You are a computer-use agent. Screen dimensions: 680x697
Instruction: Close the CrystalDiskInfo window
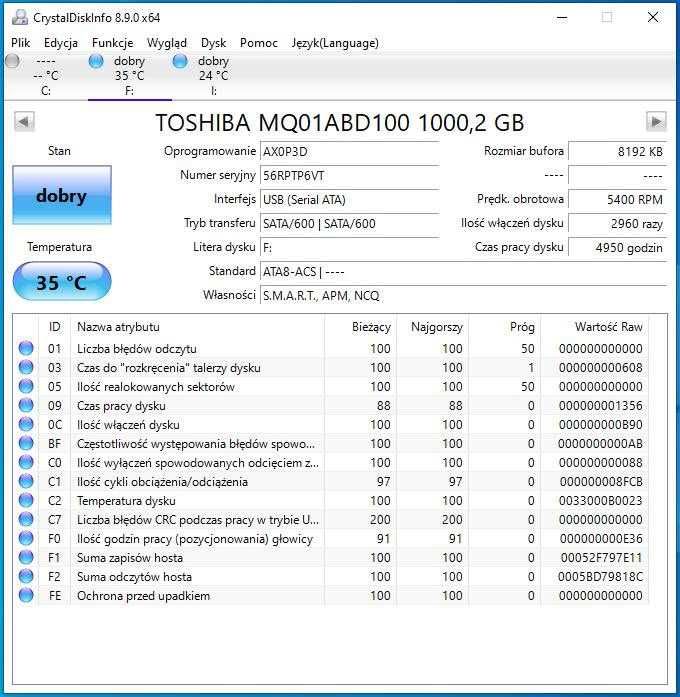point(653,18)
